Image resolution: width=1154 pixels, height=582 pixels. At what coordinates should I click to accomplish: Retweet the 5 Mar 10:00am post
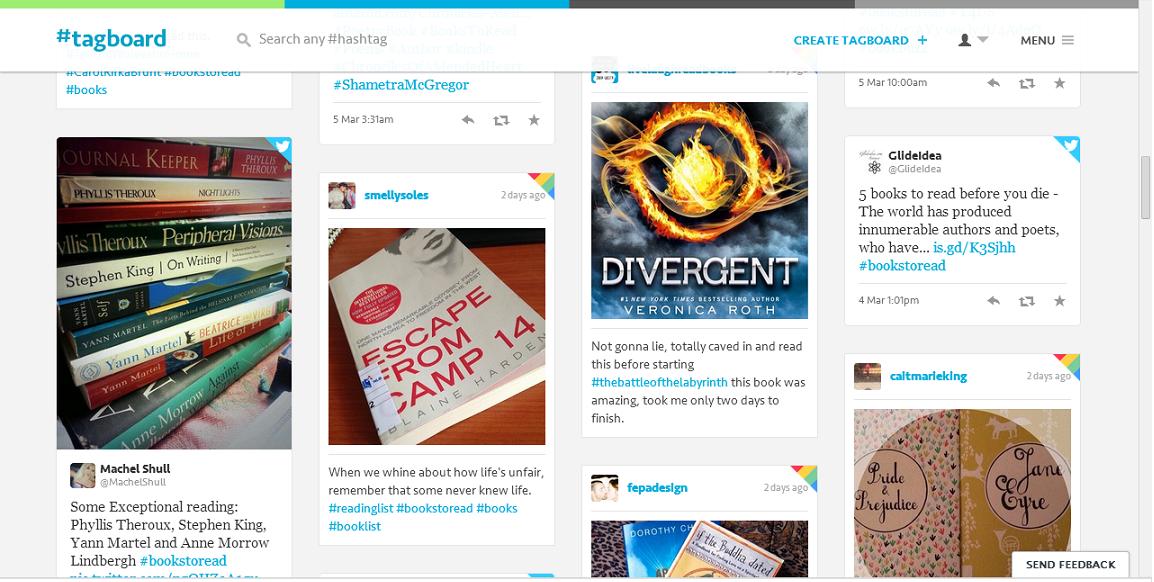(x=1027, y=83)
